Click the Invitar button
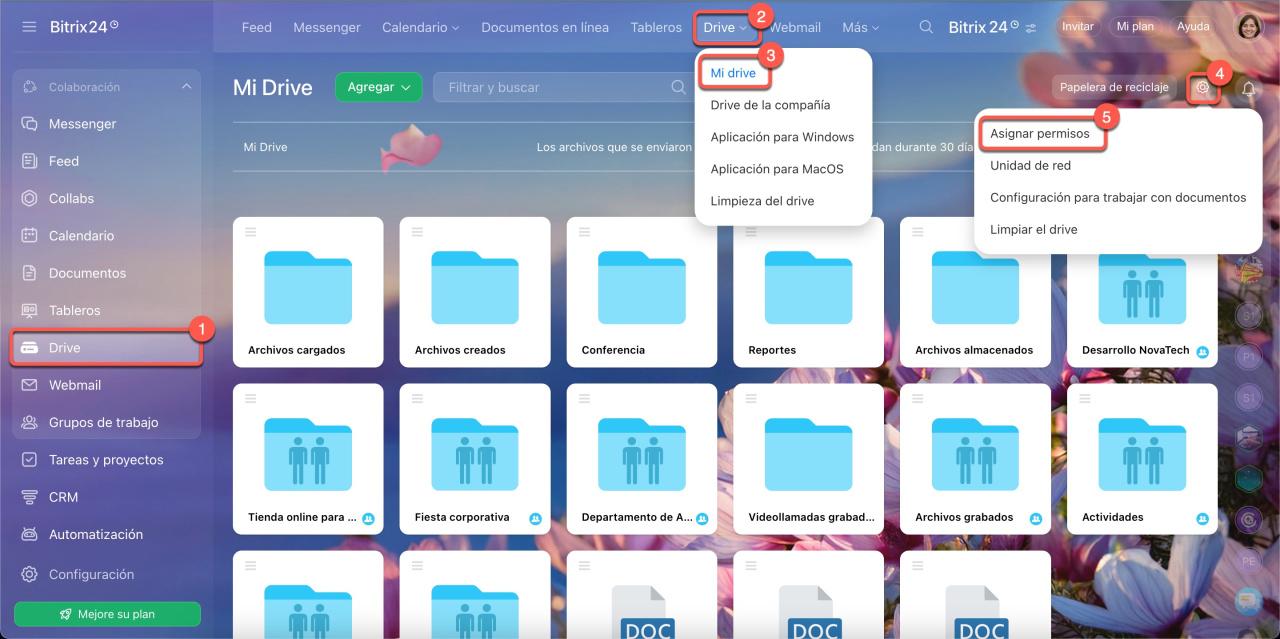 1077,27
